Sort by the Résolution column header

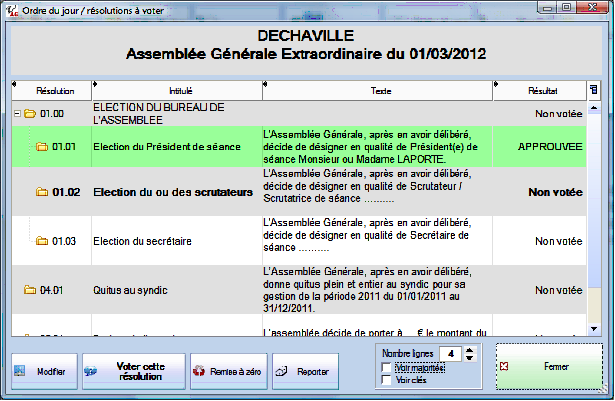52,91
